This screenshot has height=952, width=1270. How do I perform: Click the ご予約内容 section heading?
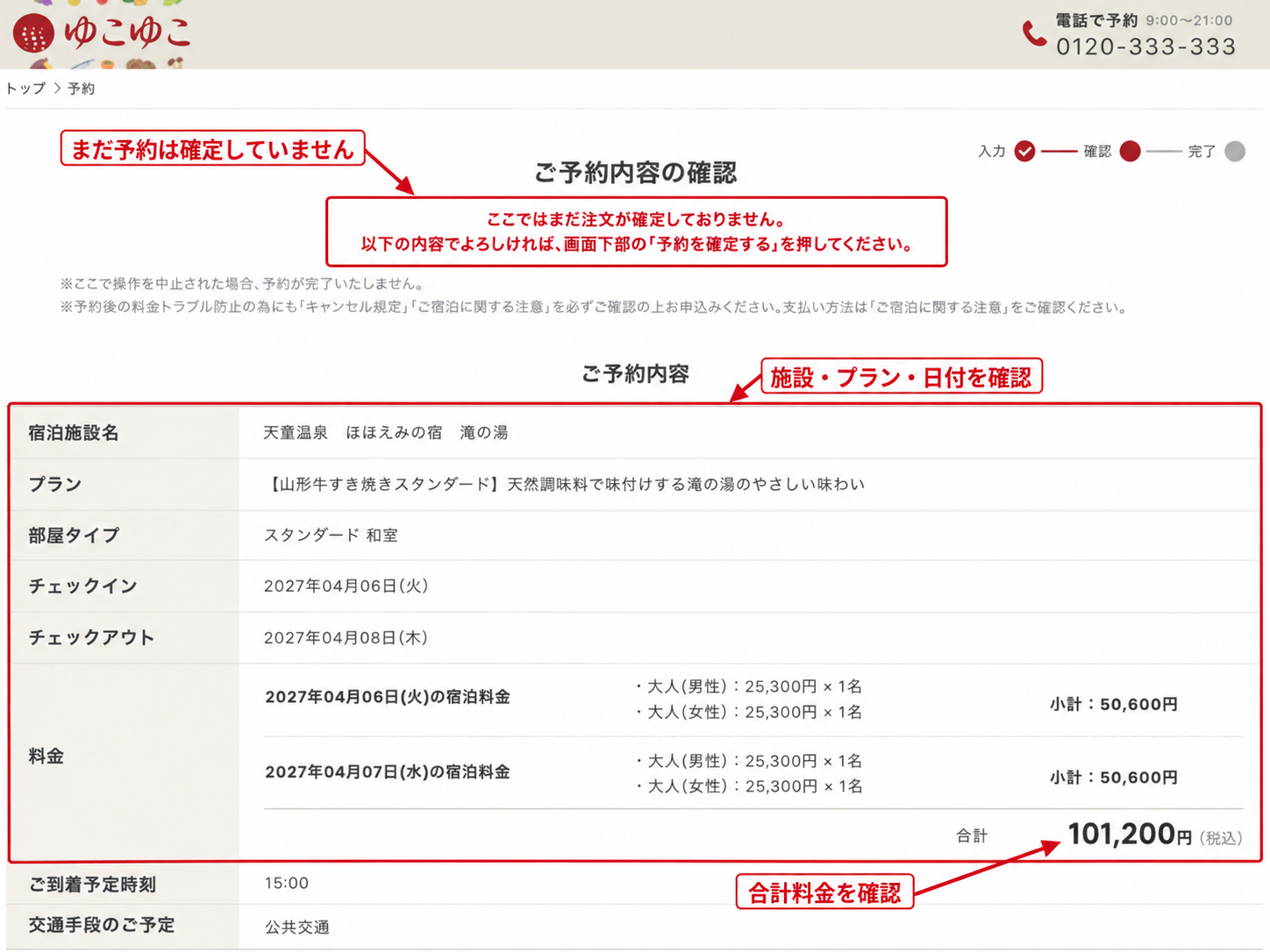[636, 374]
